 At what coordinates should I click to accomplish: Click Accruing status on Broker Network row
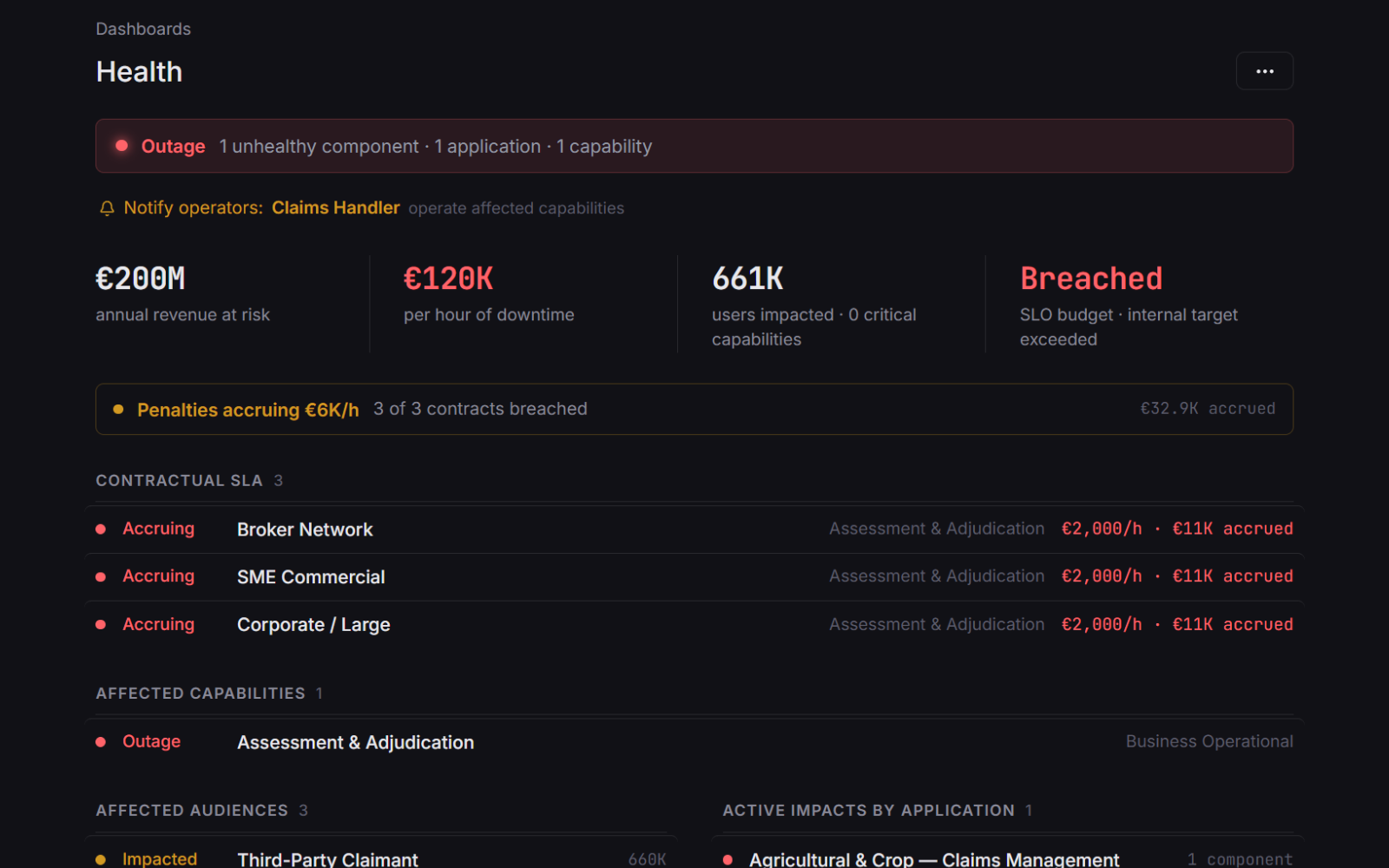pos(158,529)
